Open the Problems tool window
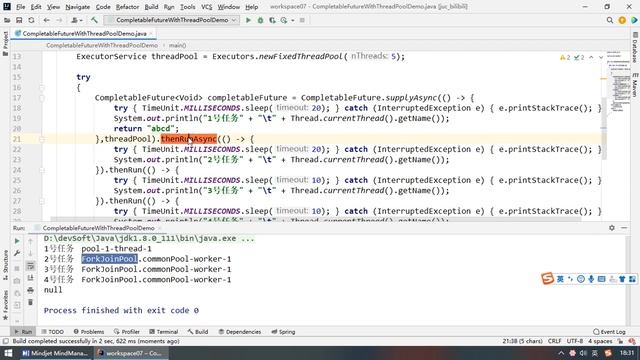 coord(89,332)
